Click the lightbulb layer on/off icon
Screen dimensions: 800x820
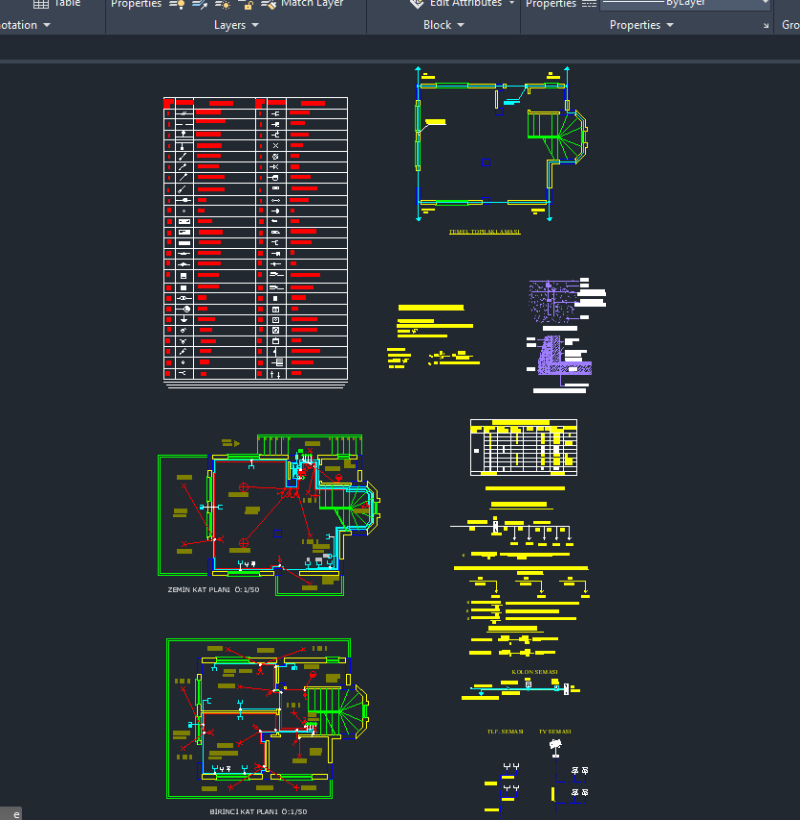(x=176, y=4)
